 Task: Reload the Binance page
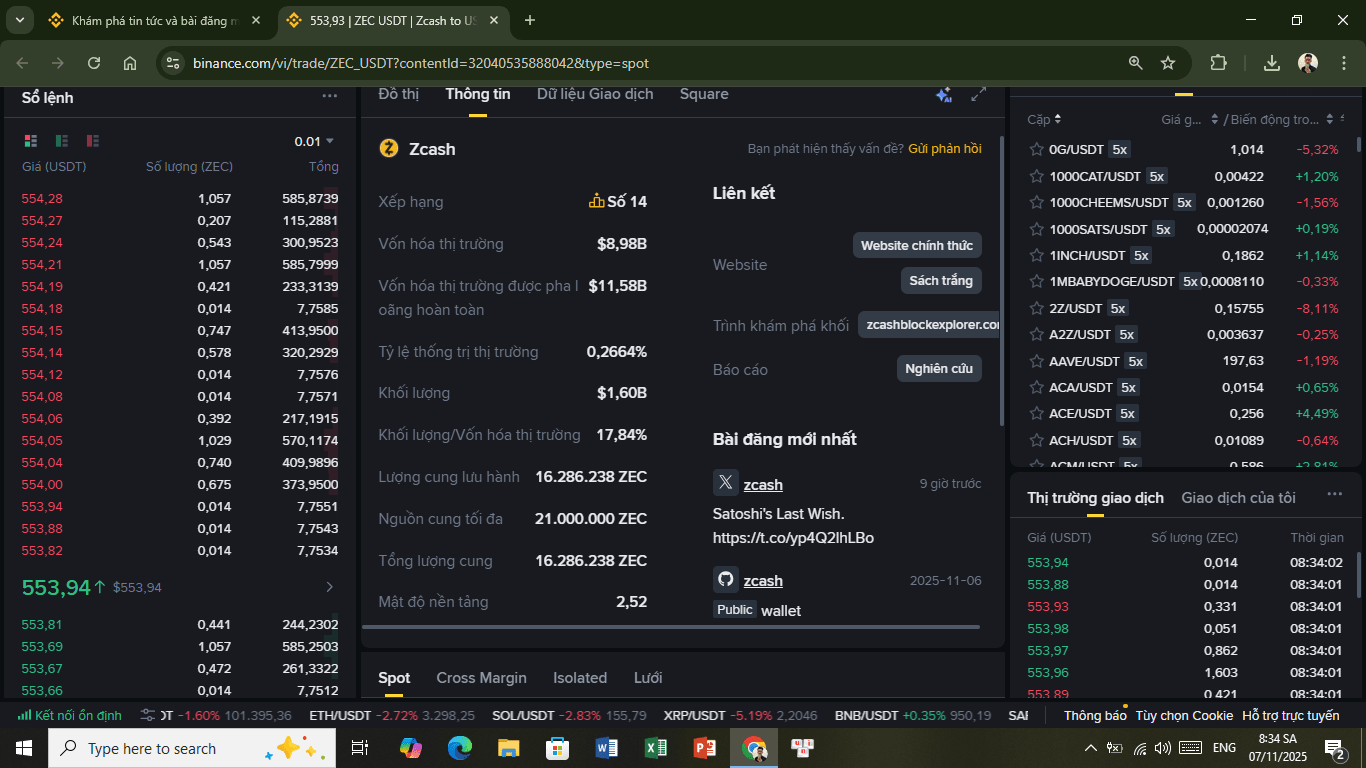[94, 63]
